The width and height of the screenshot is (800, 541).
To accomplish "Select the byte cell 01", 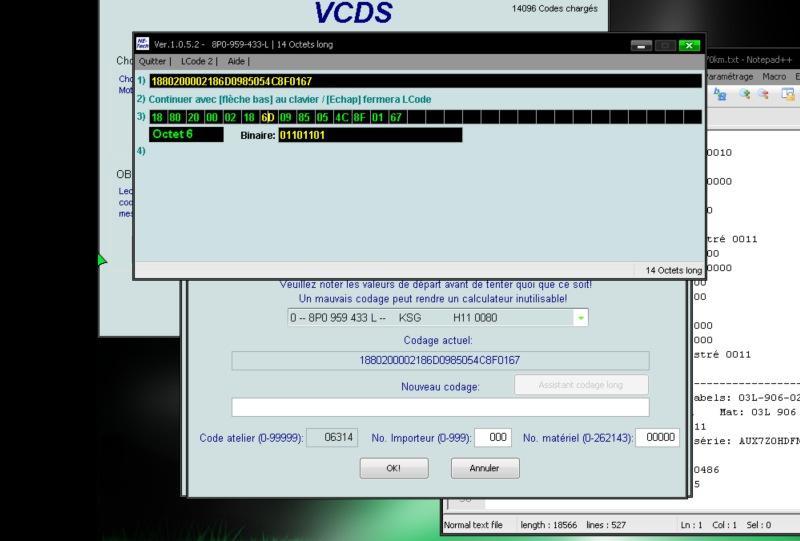I will [378, 117].
